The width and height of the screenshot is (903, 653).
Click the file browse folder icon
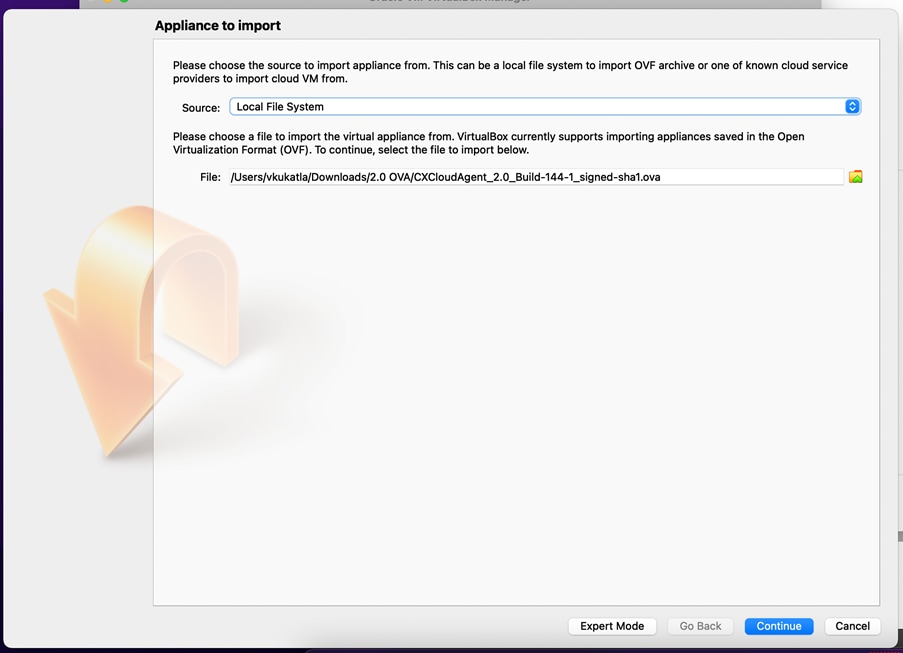point(855,177)
